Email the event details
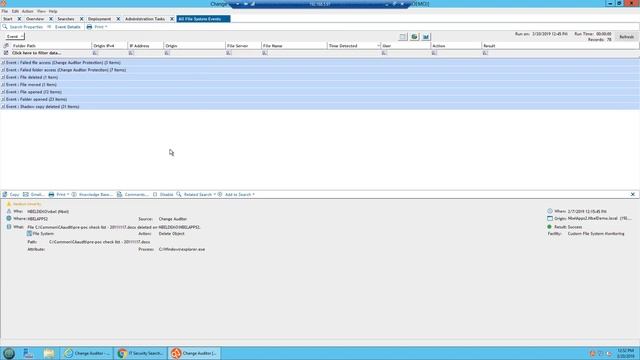 [x=33, y=195]
